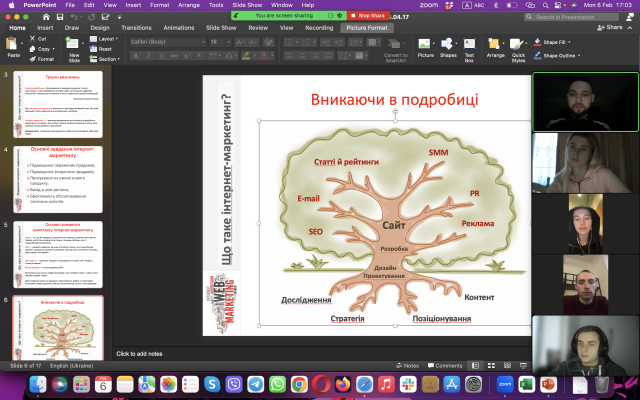Click the Arrange icon
640x400 pixels.
[x=496, y=44]
